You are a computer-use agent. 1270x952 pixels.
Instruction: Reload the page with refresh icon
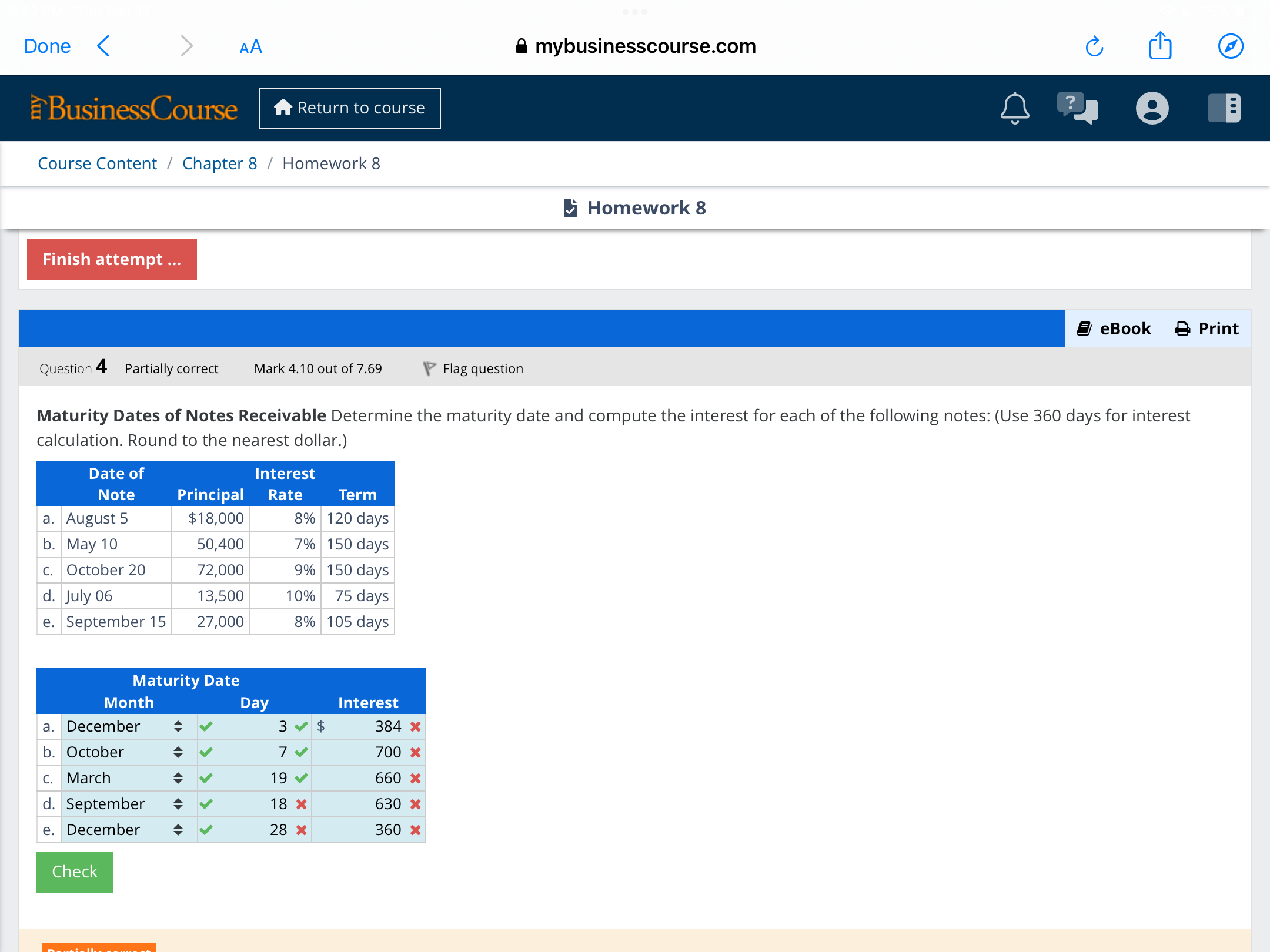(x=1094, y=46)
